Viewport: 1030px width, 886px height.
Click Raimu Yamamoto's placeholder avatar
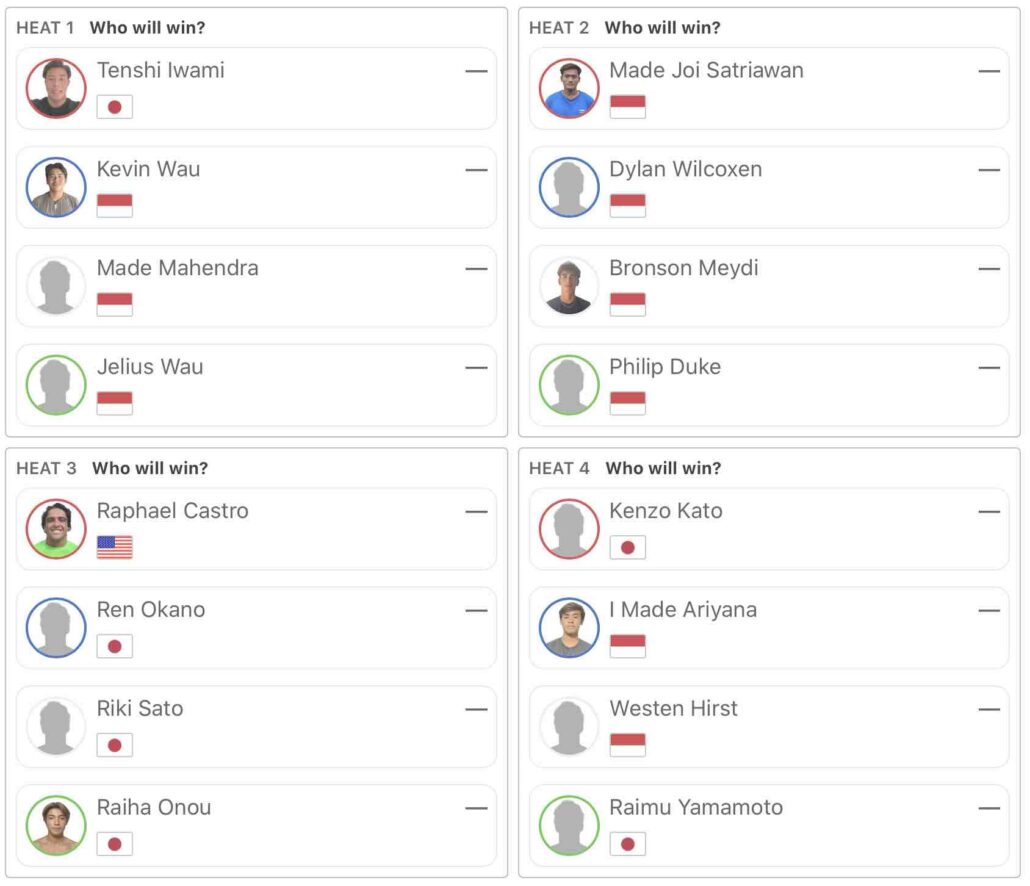click(x=569, y=825)
